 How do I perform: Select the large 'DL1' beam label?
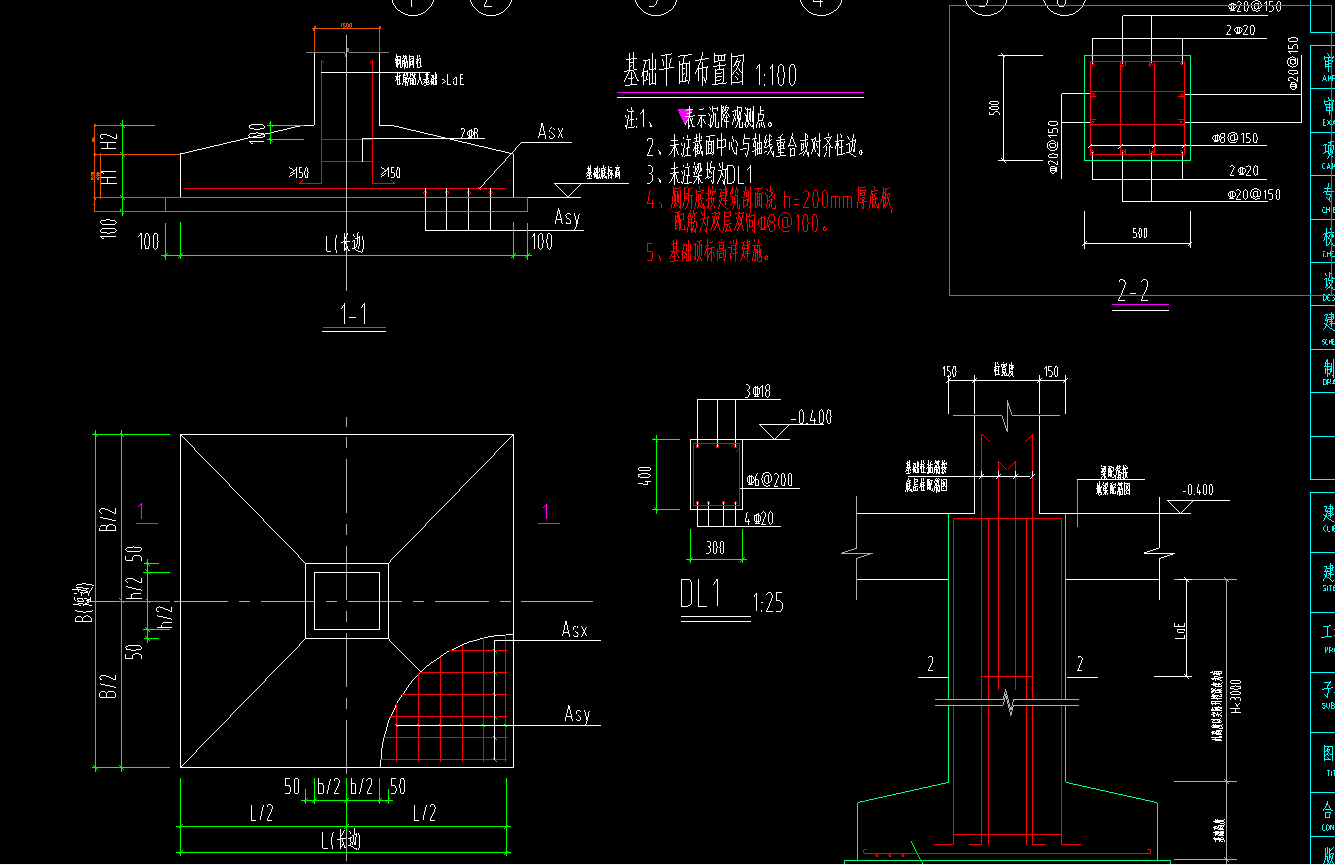point(701,594)
